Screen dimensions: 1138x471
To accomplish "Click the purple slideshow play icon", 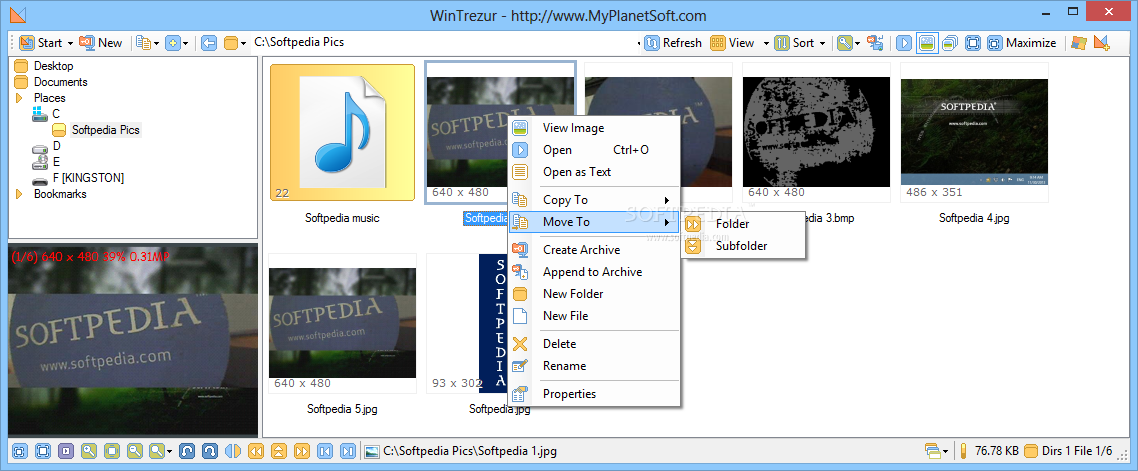I will click(66, 451).
